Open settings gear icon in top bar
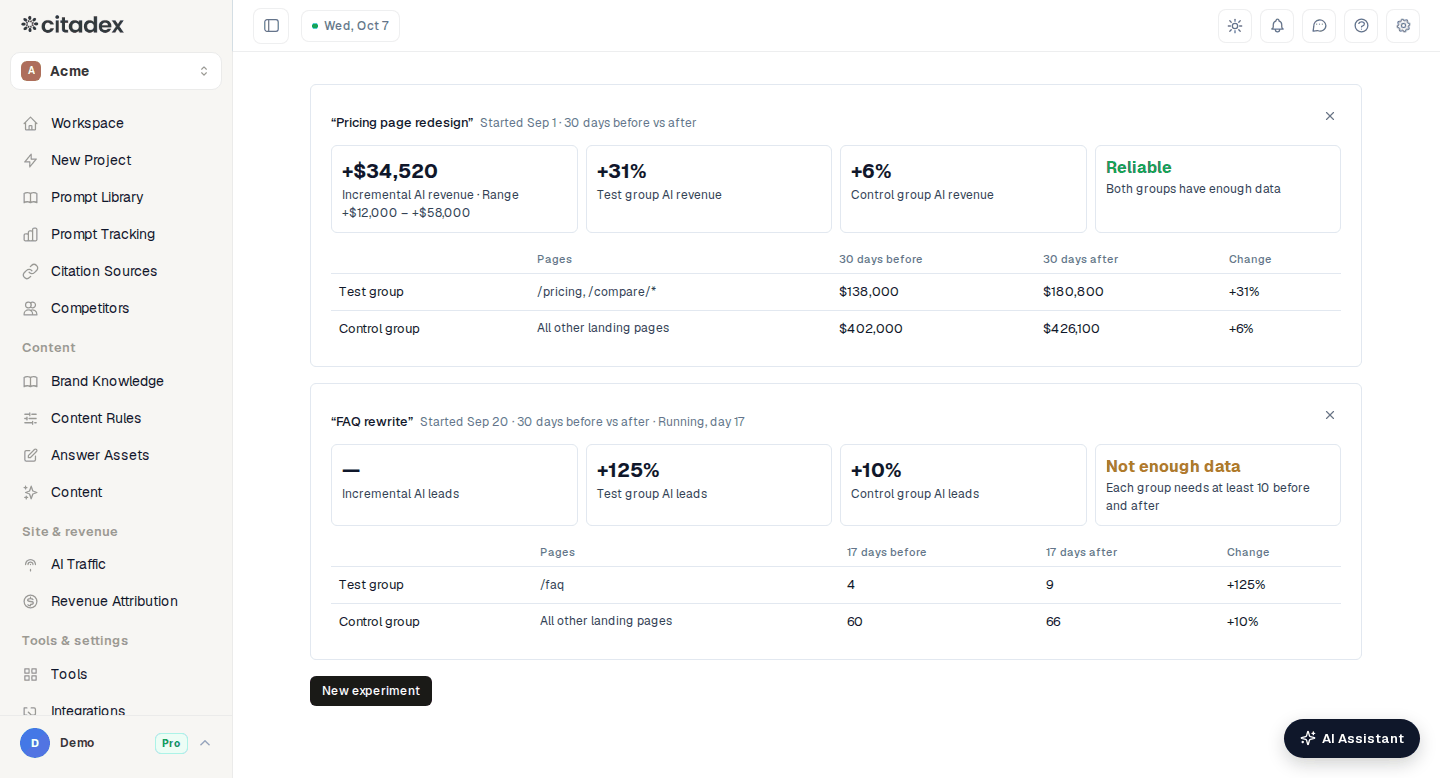1440x778 pixels. tap(1403, 26)
